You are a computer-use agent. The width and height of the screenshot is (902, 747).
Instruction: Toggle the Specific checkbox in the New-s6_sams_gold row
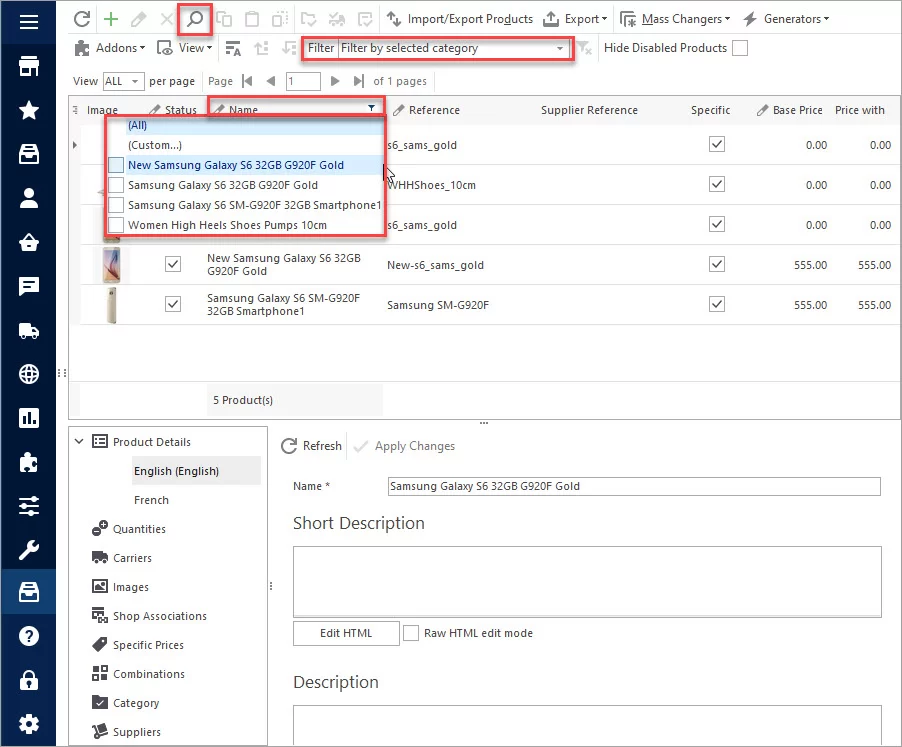point(717,265)
